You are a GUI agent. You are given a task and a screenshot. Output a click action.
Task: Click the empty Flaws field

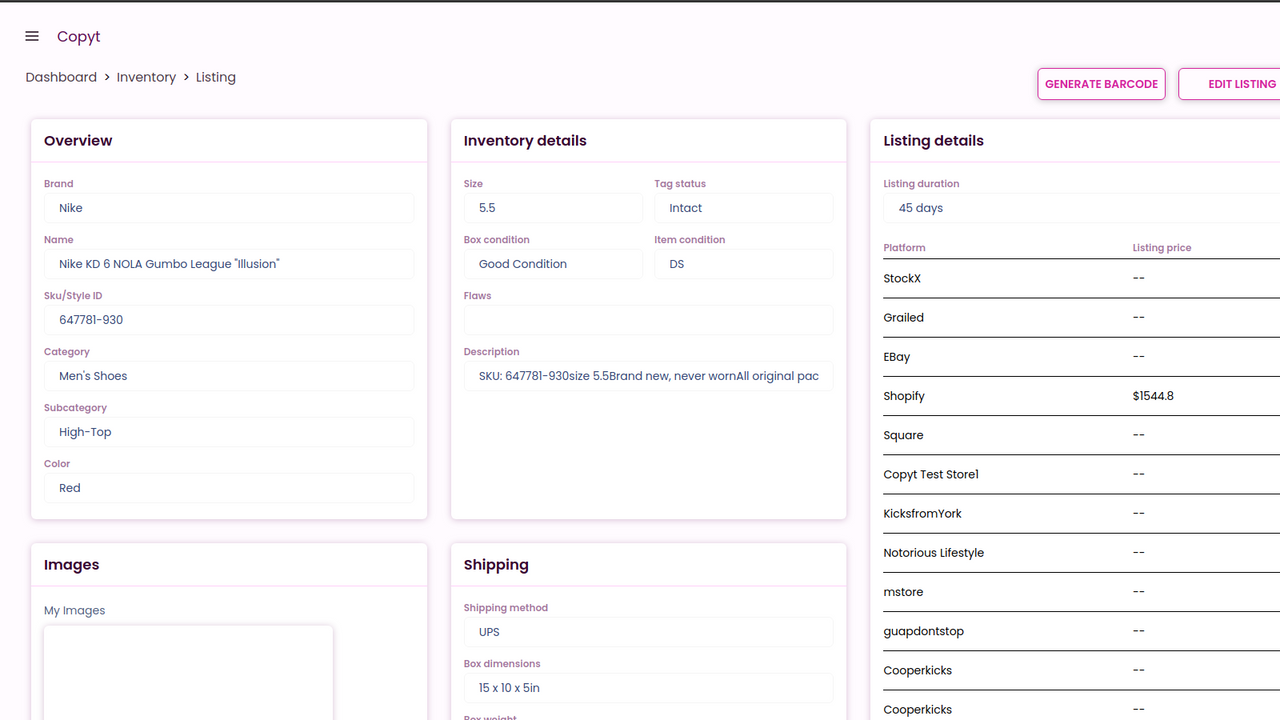coord(648,320)
